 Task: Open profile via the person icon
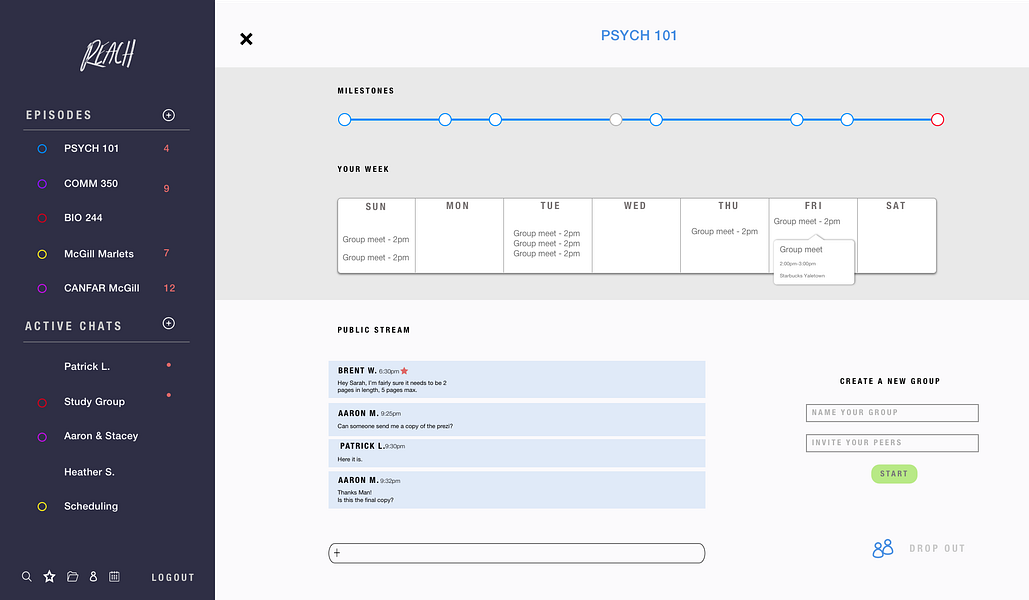pos(93,577)
